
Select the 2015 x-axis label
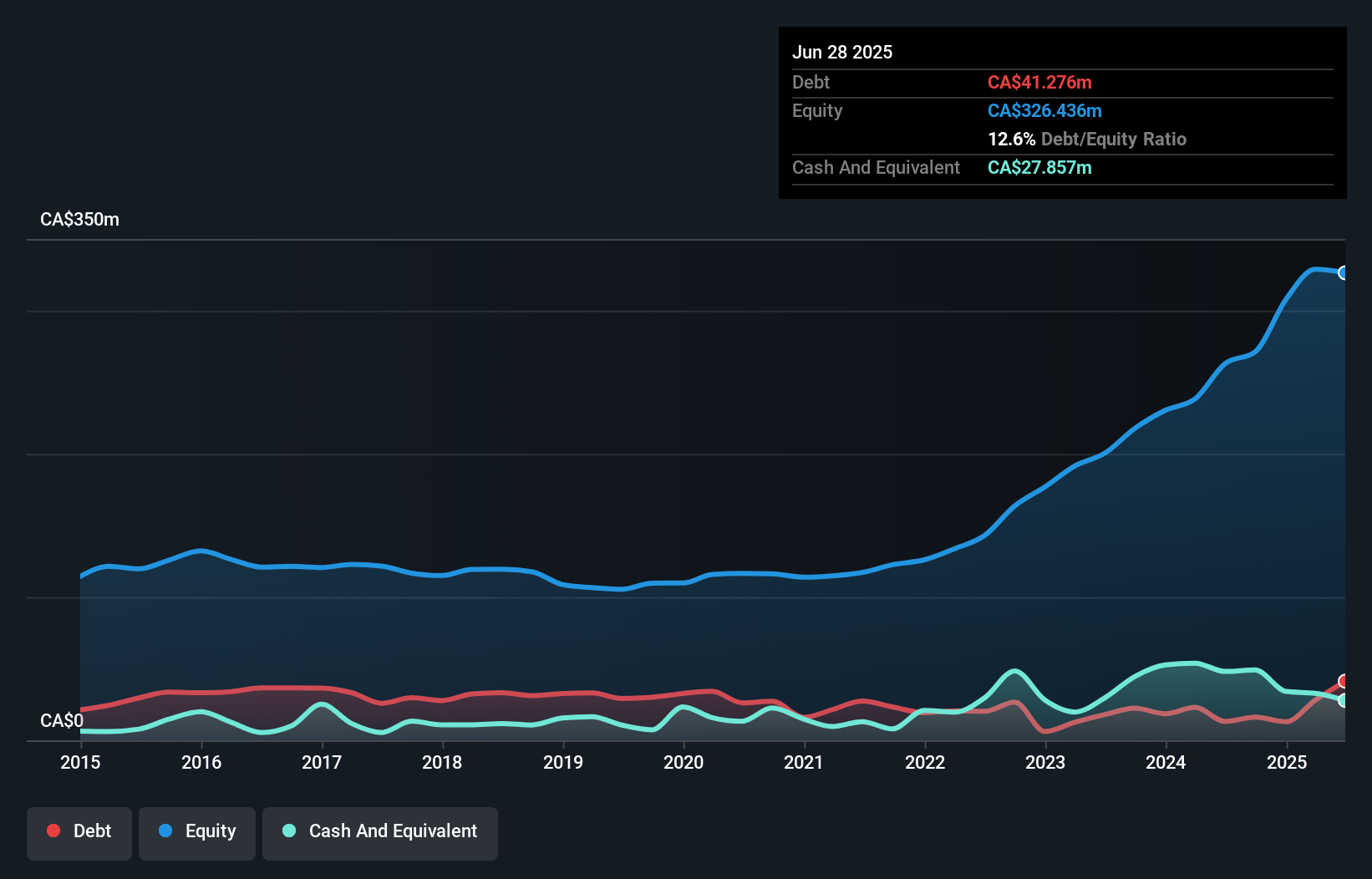pos(80,762)
